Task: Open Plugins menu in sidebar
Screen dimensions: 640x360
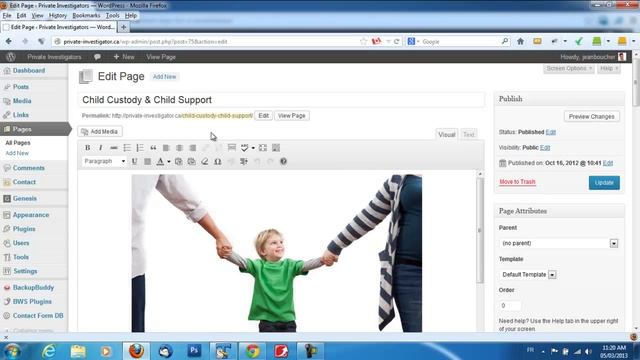Action: coord(24,229)
